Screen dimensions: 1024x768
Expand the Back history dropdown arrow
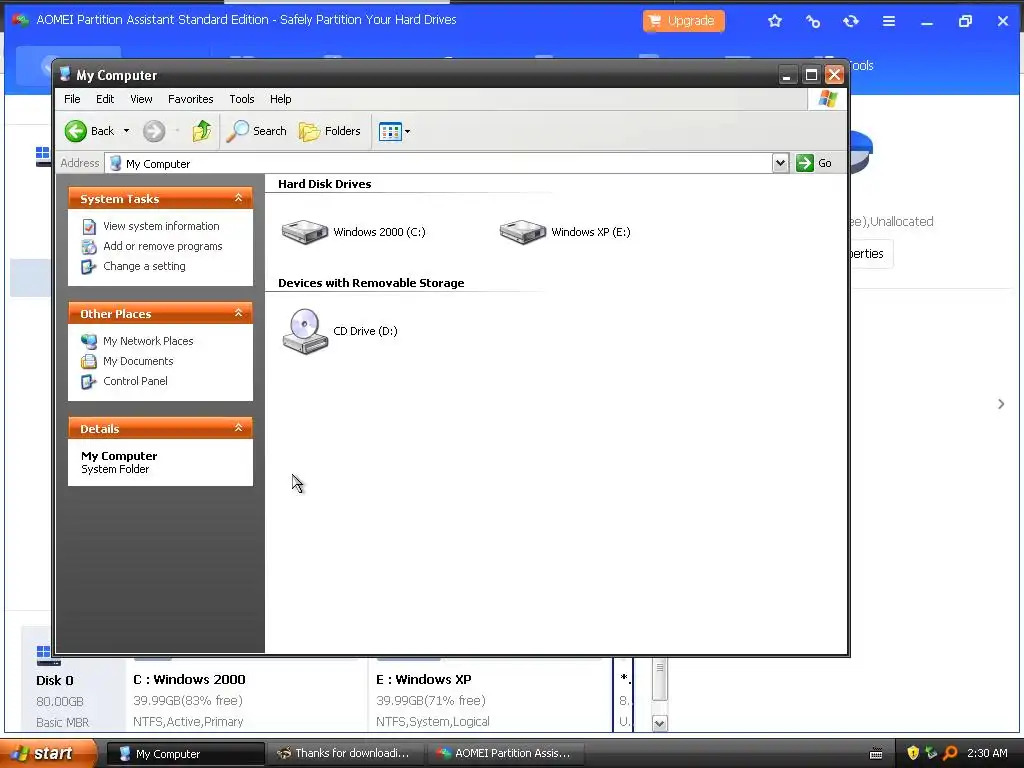tap(127, 131)
